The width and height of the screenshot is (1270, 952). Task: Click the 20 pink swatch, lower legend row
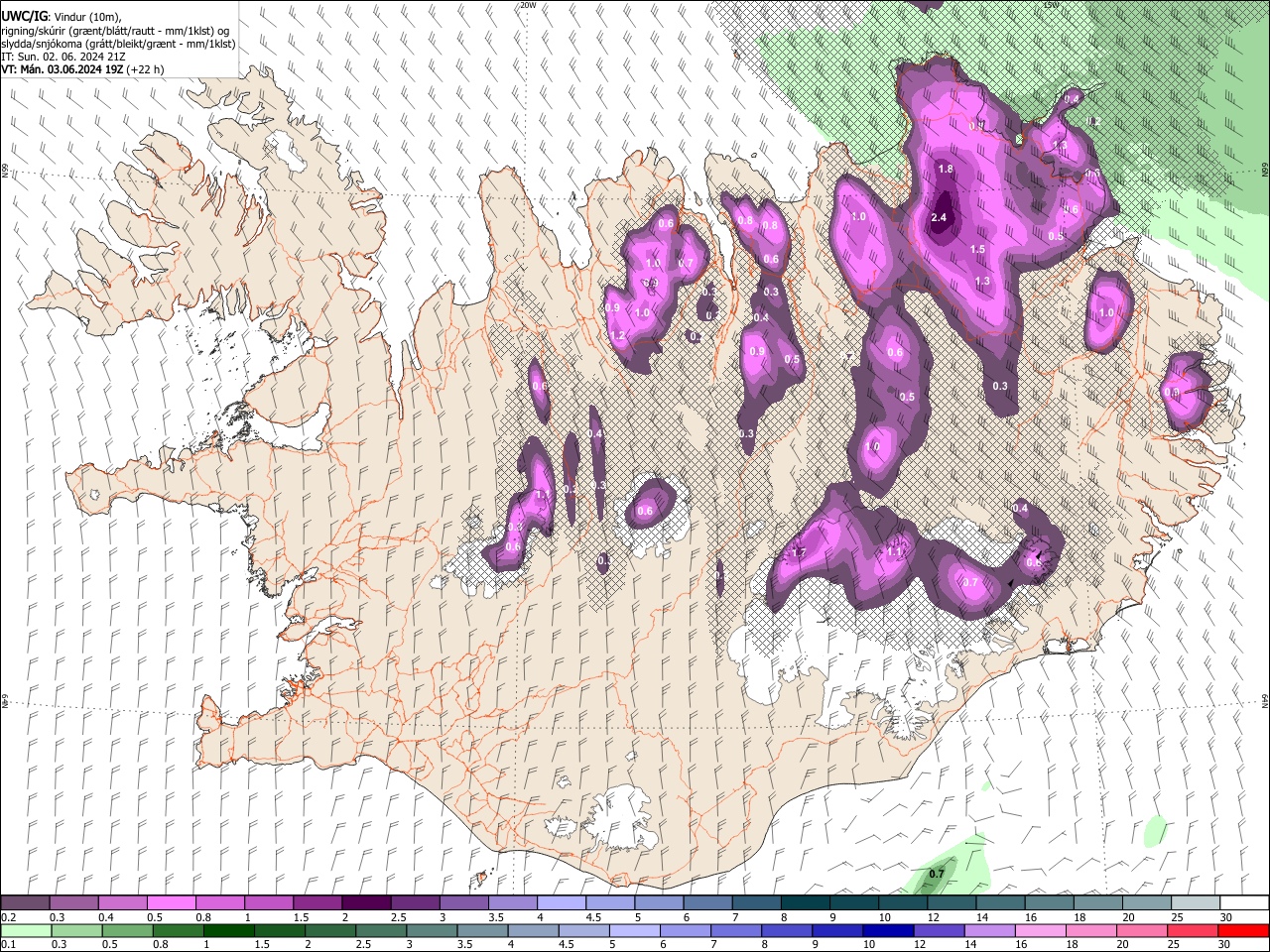(1142, 930)
